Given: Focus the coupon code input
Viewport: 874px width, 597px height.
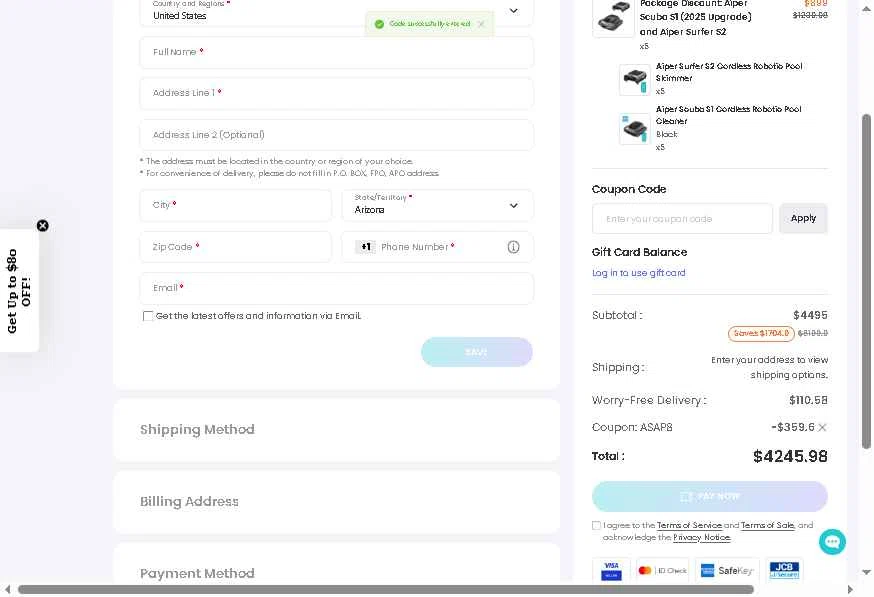Looking at the screenshot, I should point(682,219).
